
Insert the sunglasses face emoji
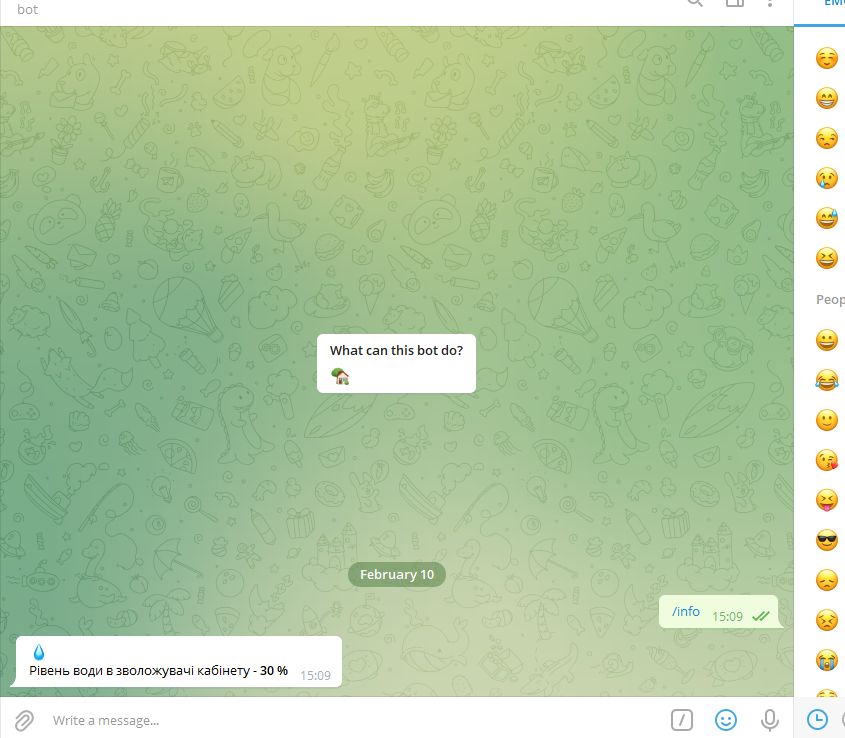pyautogui.click(x=827, y=540)
